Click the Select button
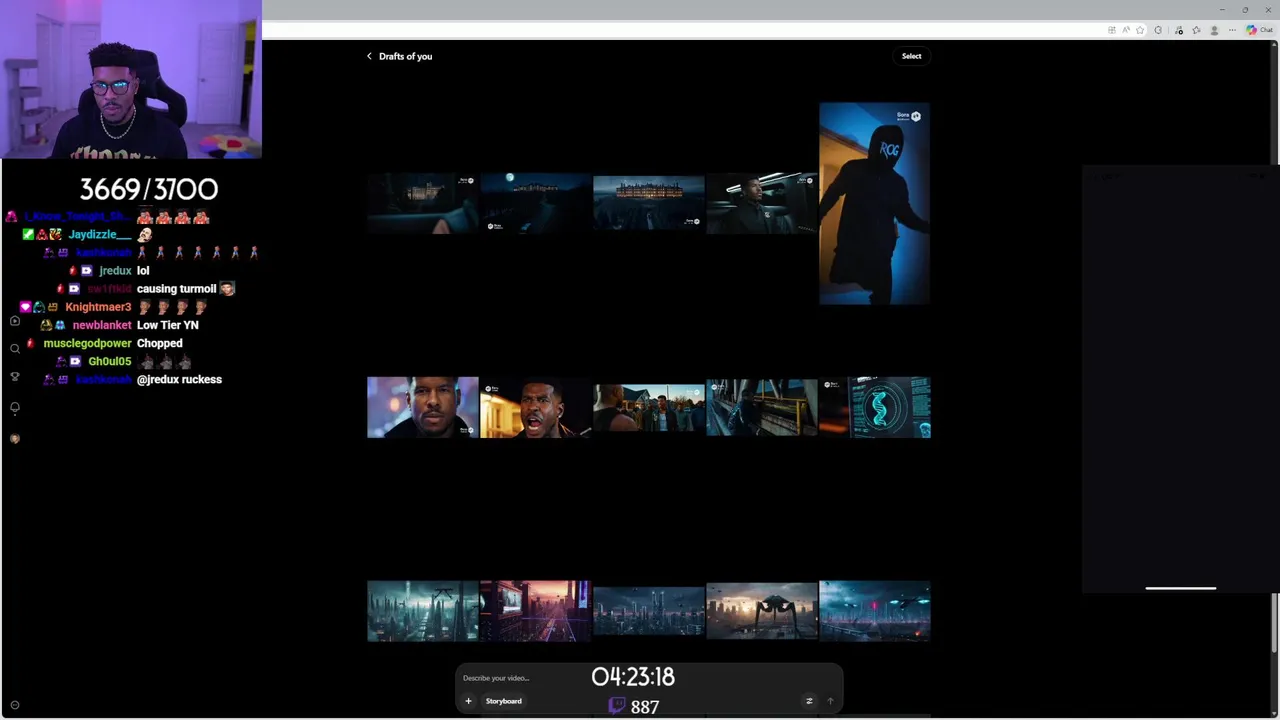The image size is (1280, 720). tap(911, 56)
